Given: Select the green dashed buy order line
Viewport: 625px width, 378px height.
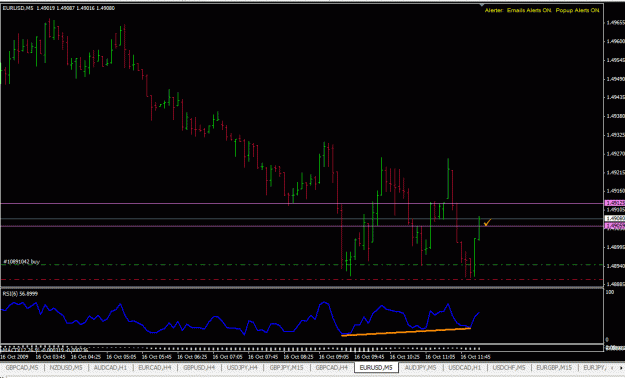Looking at the screenshot, I should (x=301, y=264).
